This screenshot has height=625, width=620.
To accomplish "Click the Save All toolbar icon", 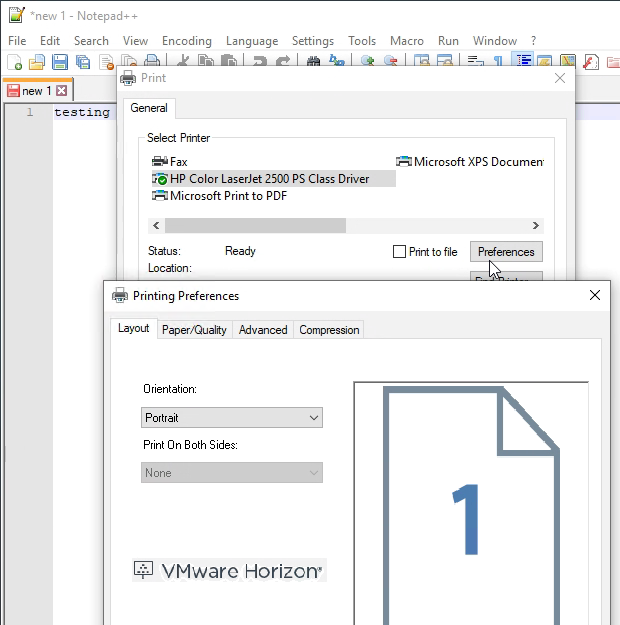I will [x=83, y=62].
